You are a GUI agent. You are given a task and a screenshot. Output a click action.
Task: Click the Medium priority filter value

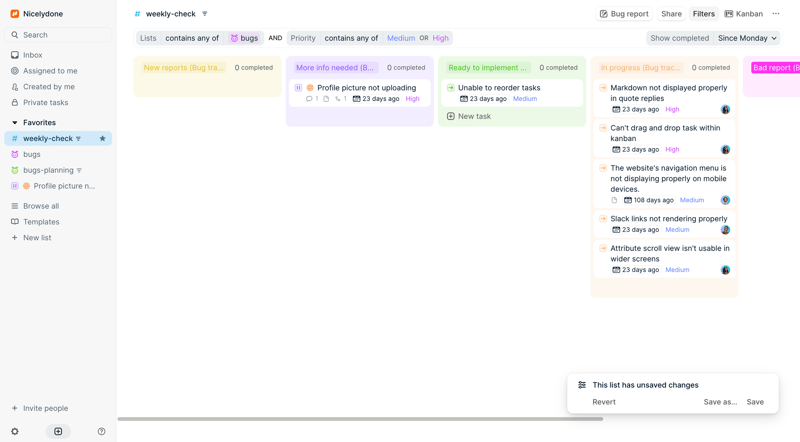[401, 38]
